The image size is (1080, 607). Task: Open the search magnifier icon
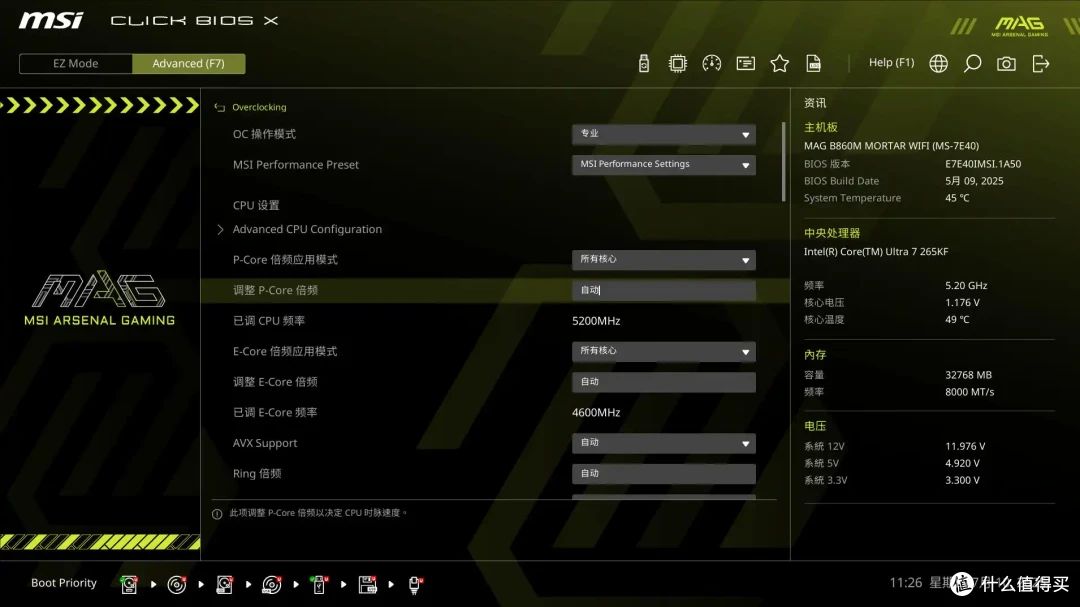[x=972, y=63]
